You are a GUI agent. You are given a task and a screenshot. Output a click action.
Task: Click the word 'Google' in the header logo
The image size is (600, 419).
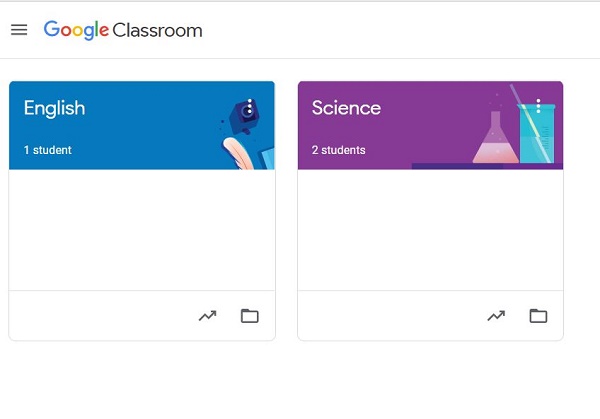[76, 30]
